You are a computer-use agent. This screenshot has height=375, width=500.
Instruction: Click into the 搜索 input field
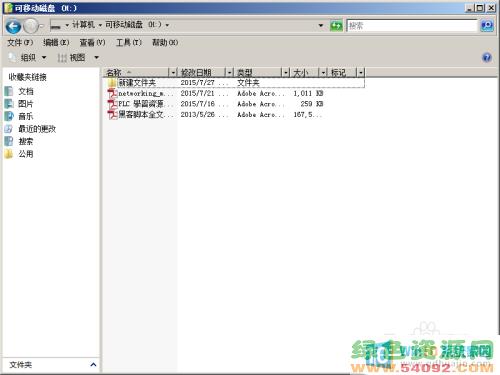point(412,26)
